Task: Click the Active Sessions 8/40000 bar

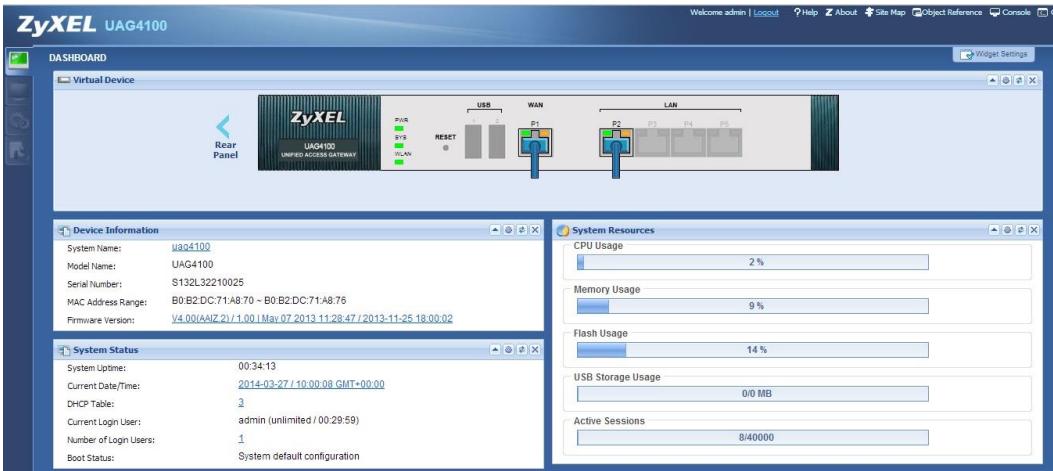Action: pos(753,437)
